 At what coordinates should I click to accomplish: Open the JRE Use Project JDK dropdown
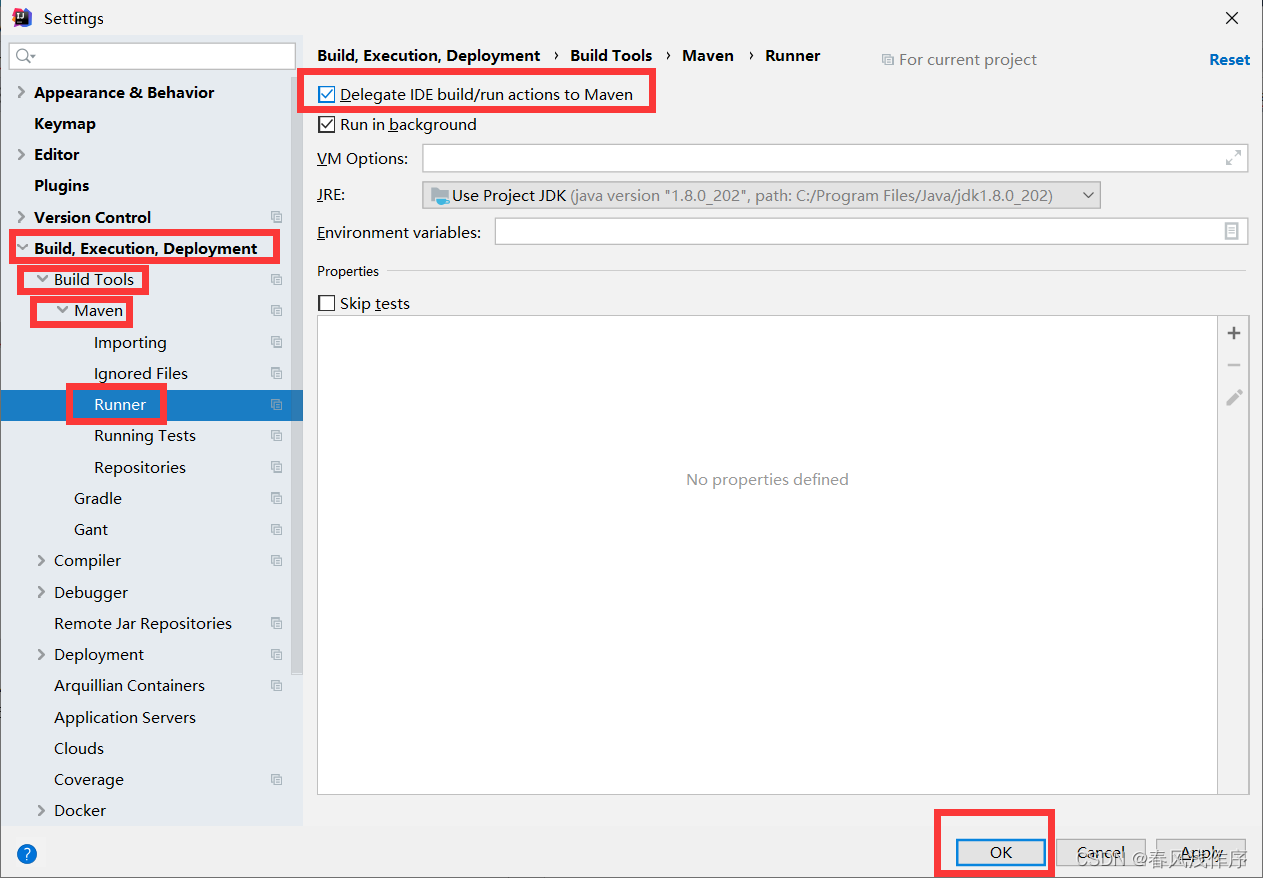[761, 195]
